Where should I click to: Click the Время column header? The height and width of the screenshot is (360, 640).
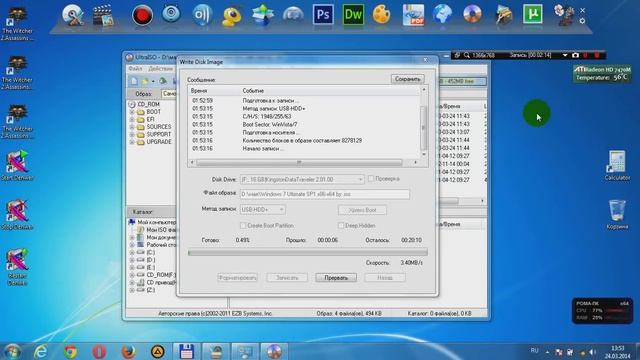point(199,91)
